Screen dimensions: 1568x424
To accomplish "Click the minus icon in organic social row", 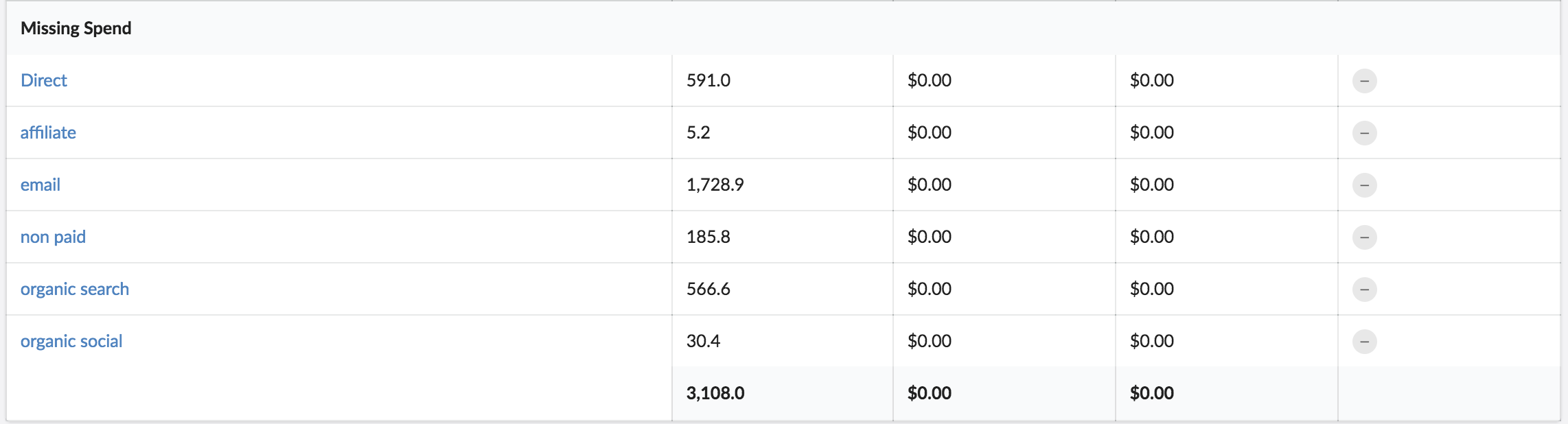I will coord(1364,342).
